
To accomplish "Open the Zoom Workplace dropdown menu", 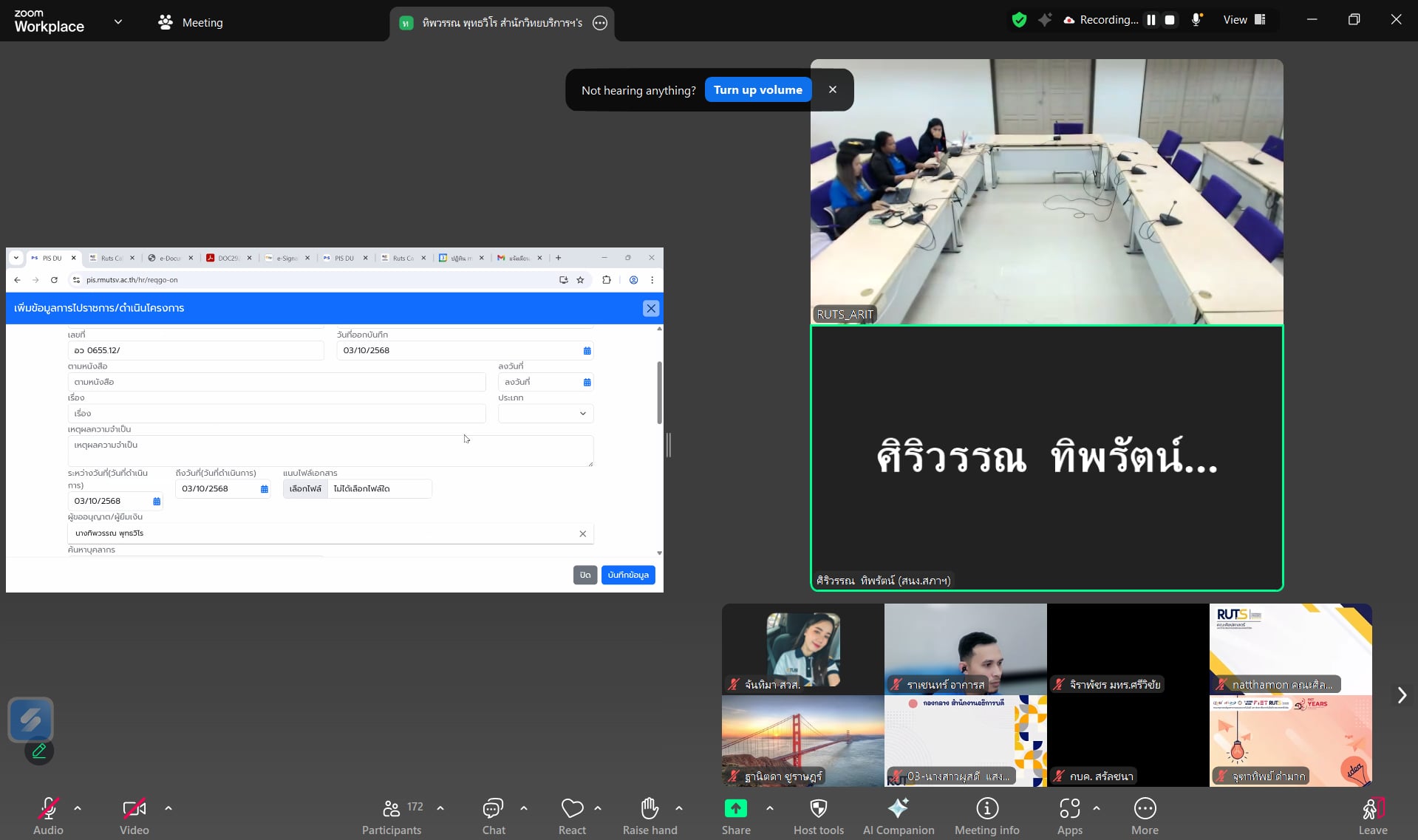I will pos(118,22).
